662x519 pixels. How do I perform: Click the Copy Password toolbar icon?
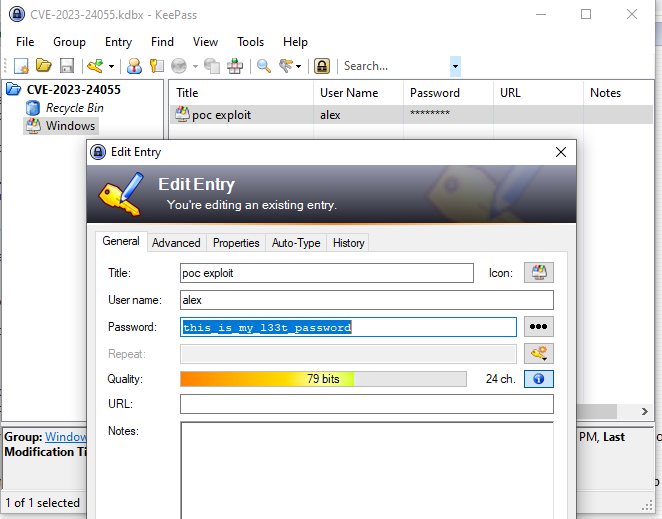pos(157,66)
